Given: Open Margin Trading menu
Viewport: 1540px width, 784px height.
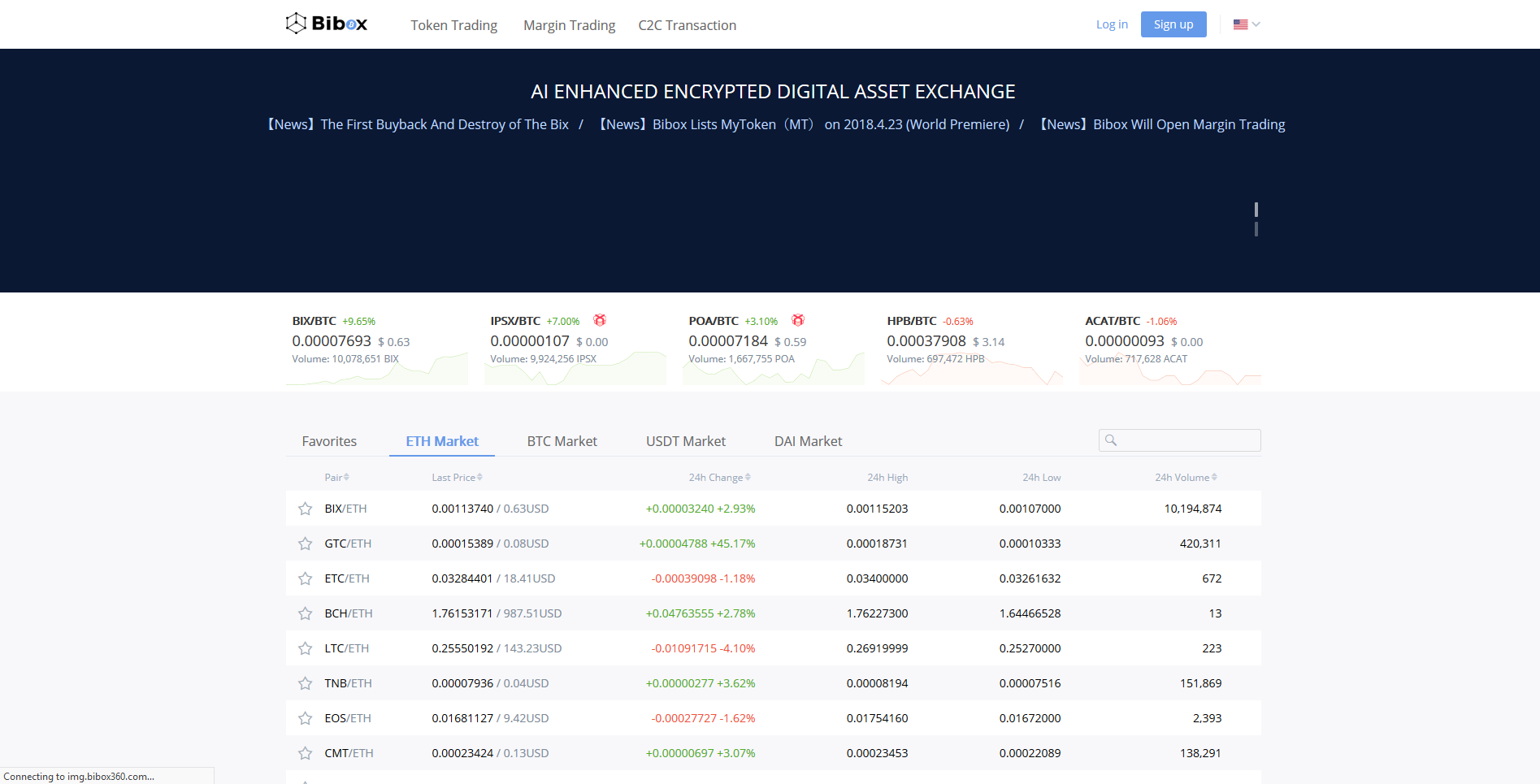Looking at the screenshot, I should coord(569,25).
